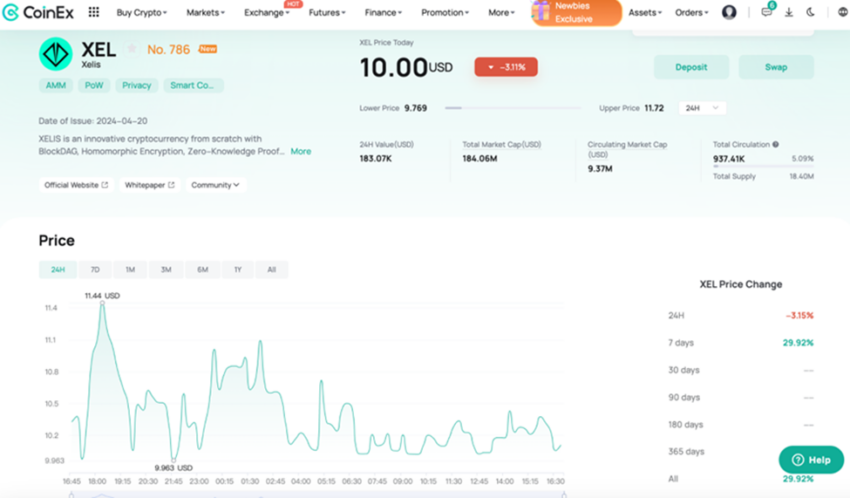
Task: Open the Orders dropdown
Action: click(x=692, y=12)
